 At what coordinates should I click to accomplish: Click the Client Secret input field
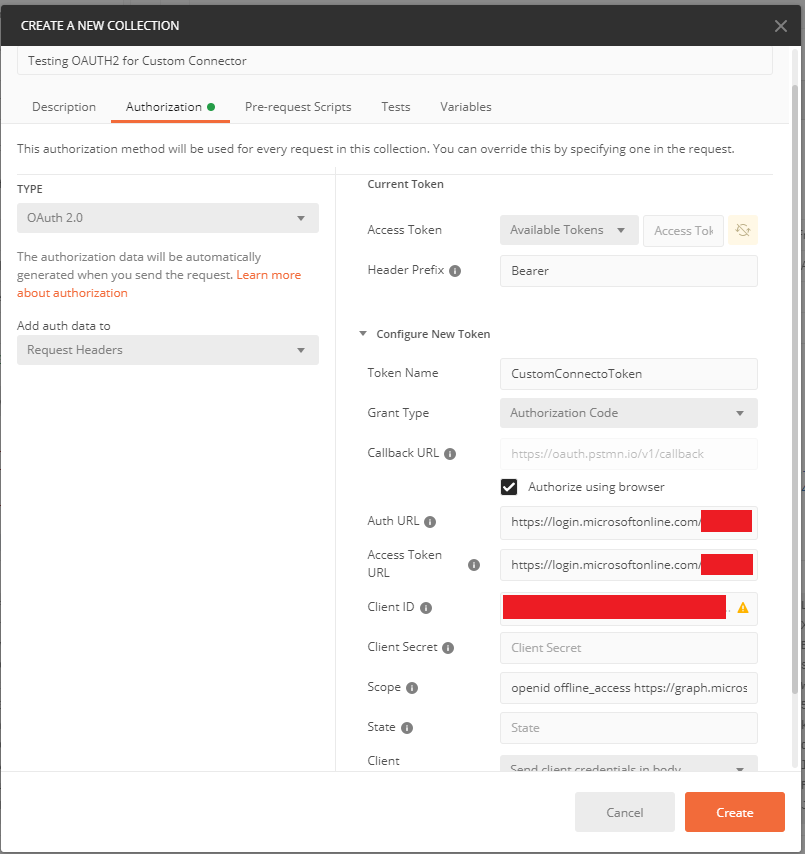[629, 648]
